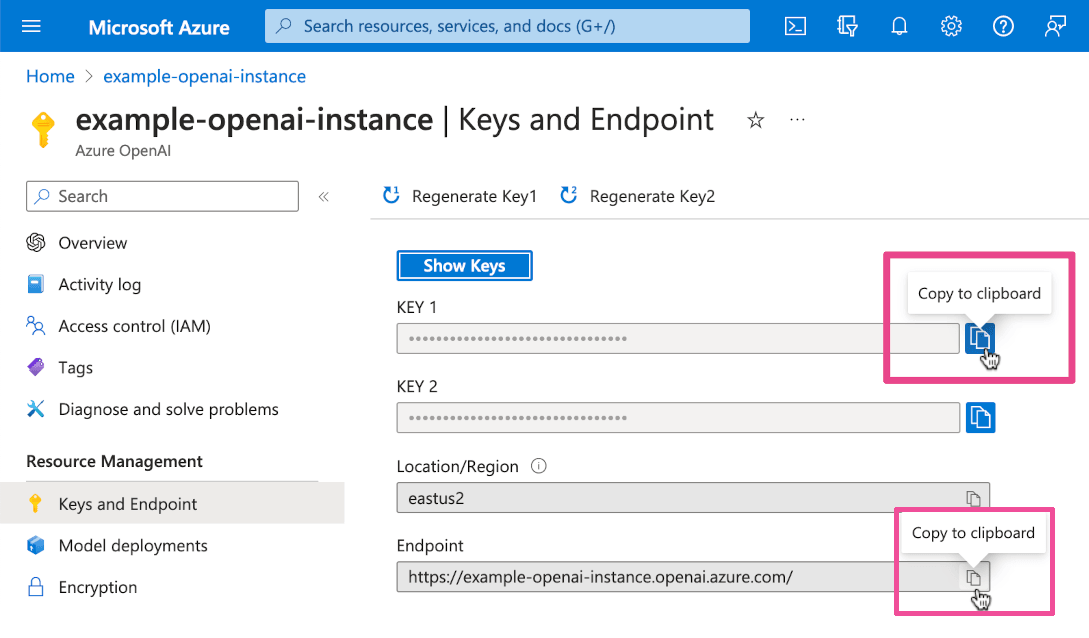
Task: Click the Feedback icon in header
Action: 1055,26
